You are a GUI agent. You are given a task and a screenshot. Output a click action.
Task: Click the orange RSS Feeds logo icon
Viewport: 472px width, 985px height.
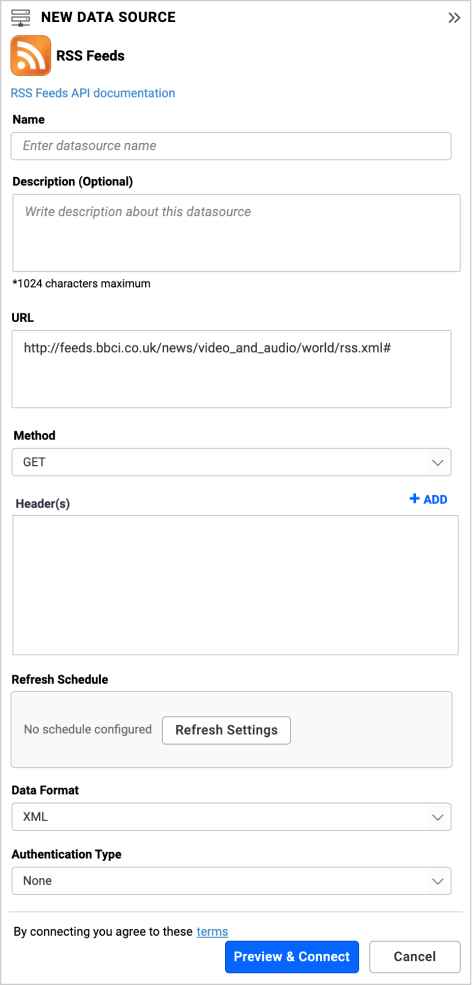(30, 55)
